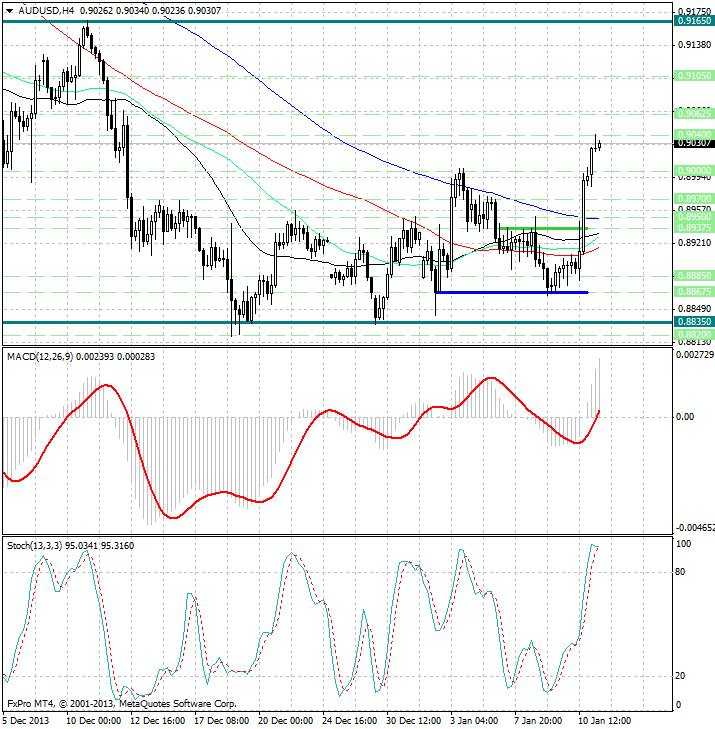
Task: Select the 0.91050 price level label
Action: tap(694, 75)
